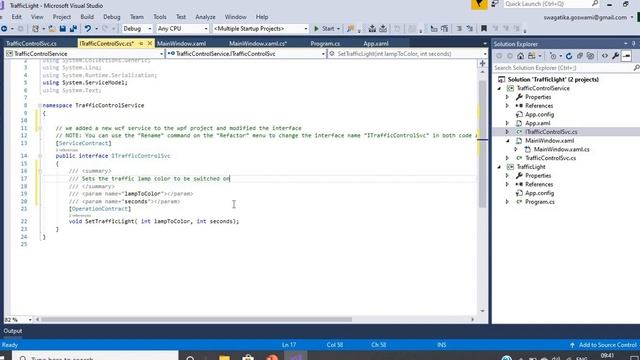This screenshot has width=640, height=360.
Task: Click the Home icon in Solution Explorer
Action: point(520,56)
